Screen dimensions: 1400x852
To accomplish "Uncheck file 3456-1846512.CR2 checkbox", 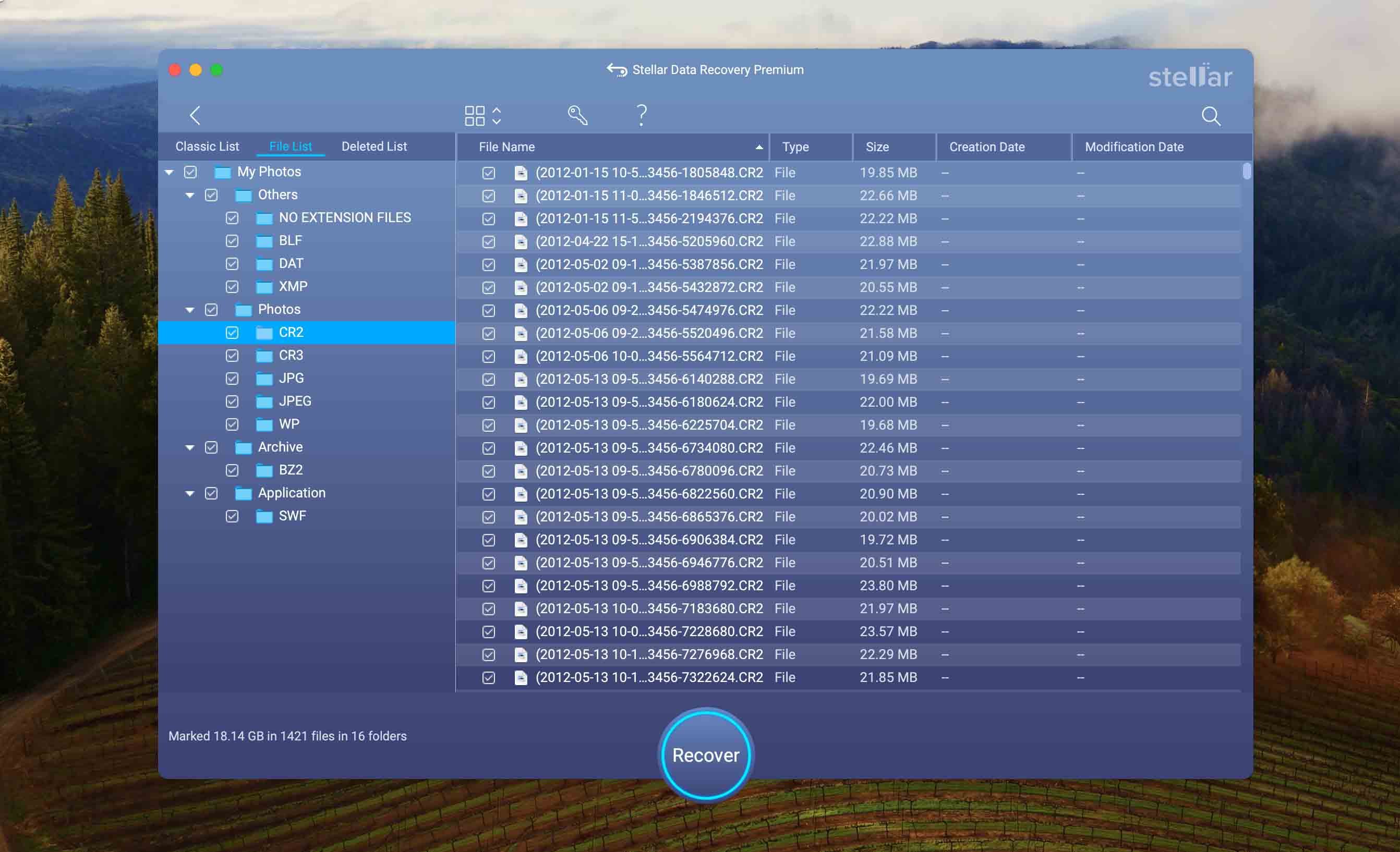I will point(489,196).
